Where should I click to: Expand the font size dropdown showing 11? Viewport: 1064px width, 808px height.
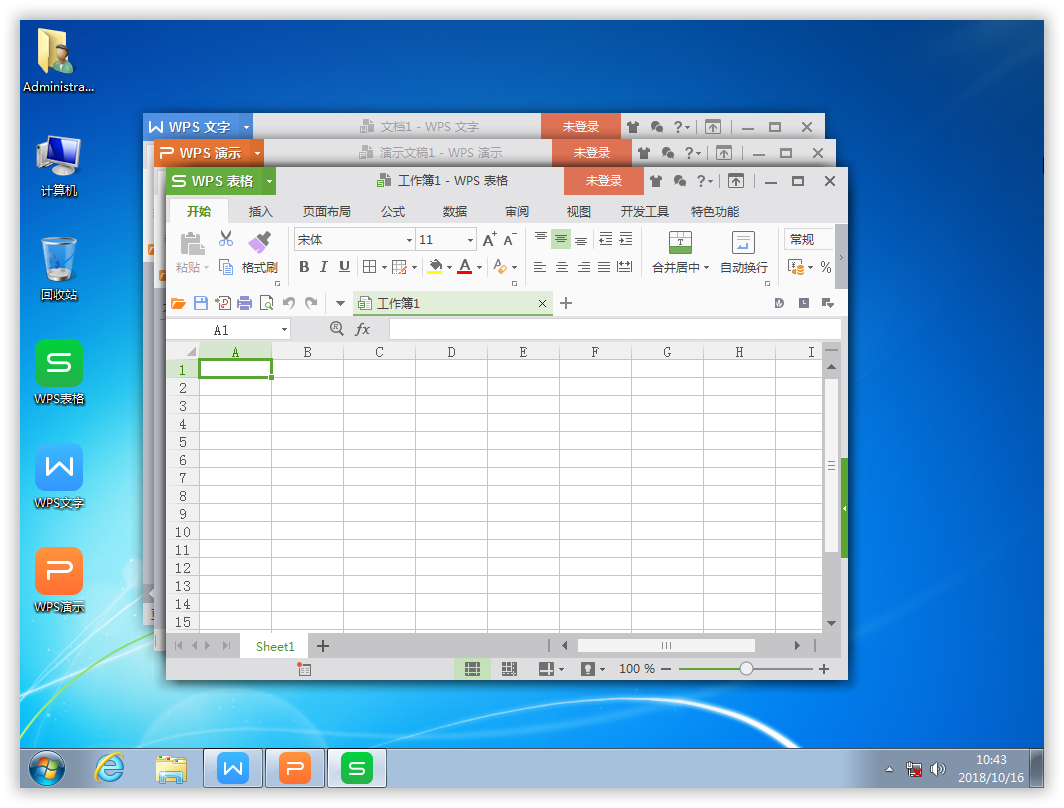[x=470, y=240]
